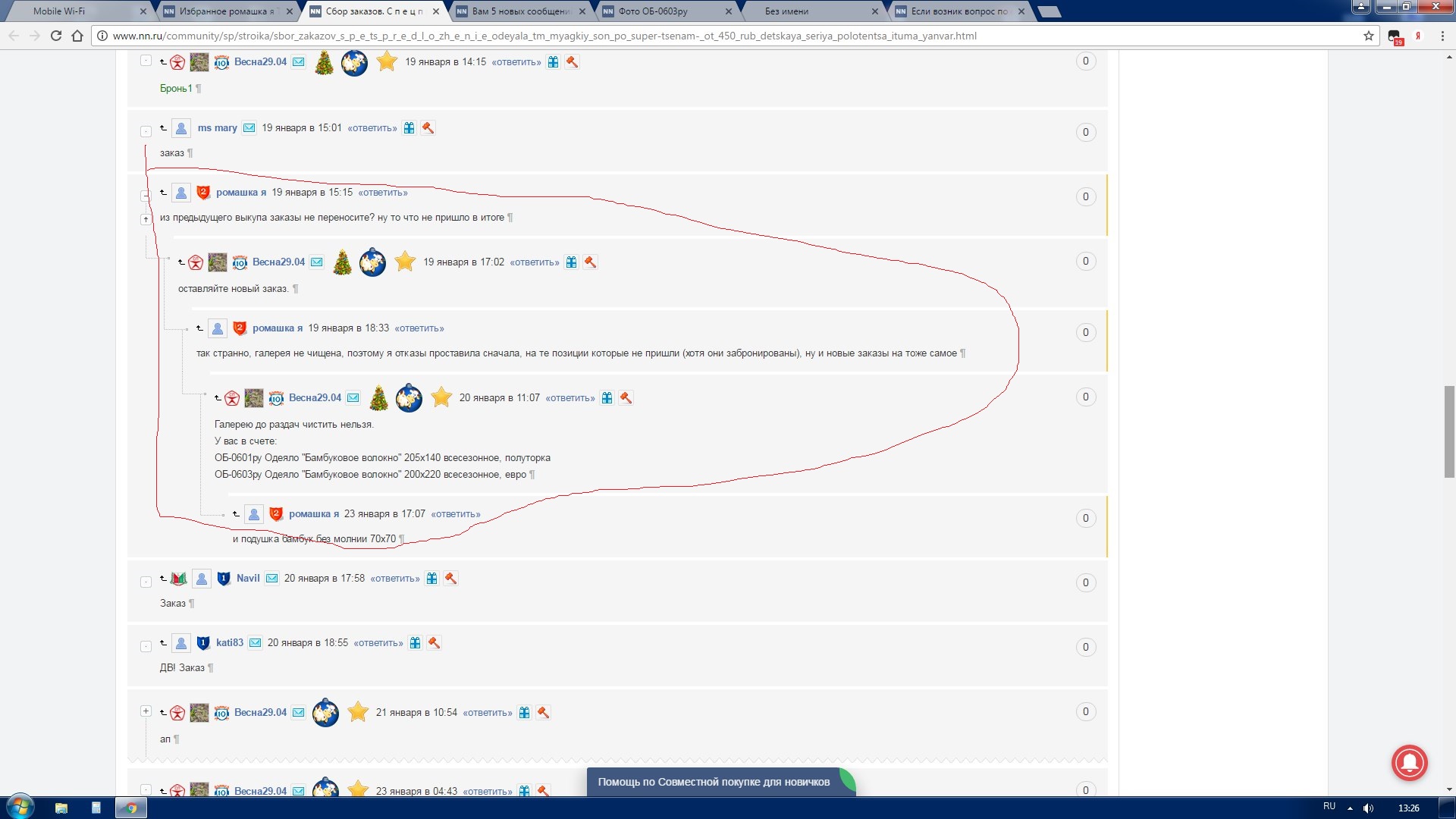Click the up-arrow toggle below ромашка я collapse box
Screen dimensions: 1456x819
coord(146,219)
